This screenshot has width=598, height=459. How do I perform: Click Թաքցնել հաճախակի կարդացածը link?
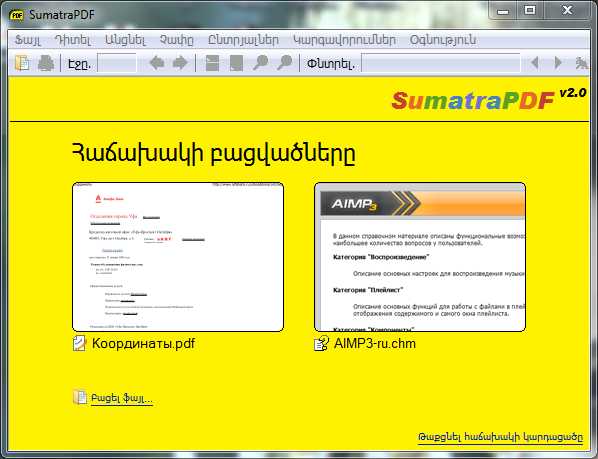tap(500, 437)
